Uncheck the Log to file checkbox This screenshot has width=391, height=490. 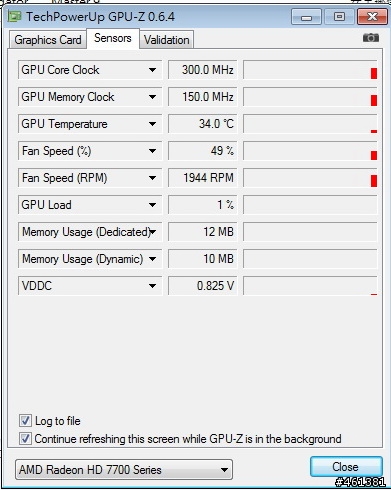(x=25, y=421)
